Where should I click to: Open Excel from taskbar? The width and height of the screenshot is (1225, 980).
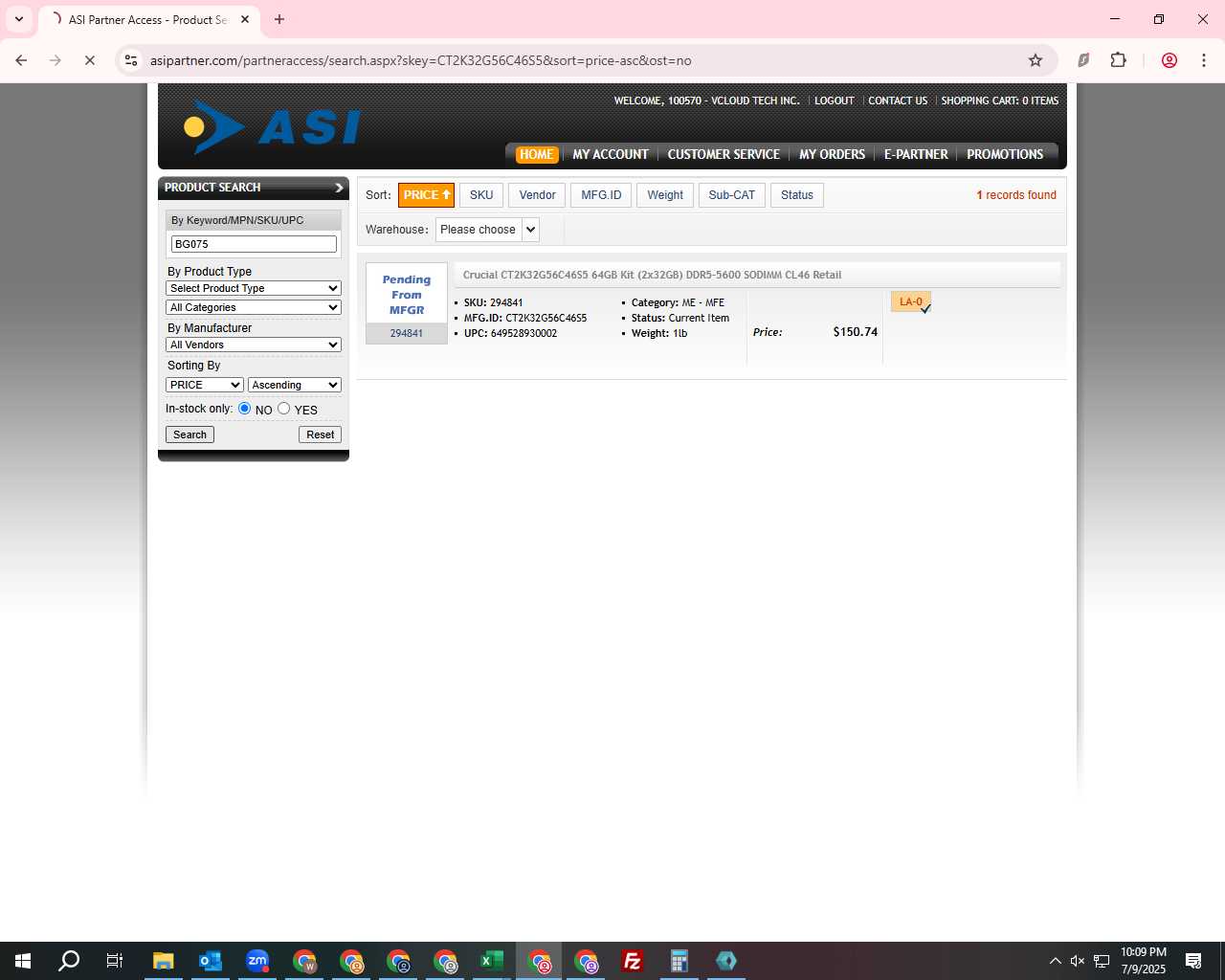492,961
